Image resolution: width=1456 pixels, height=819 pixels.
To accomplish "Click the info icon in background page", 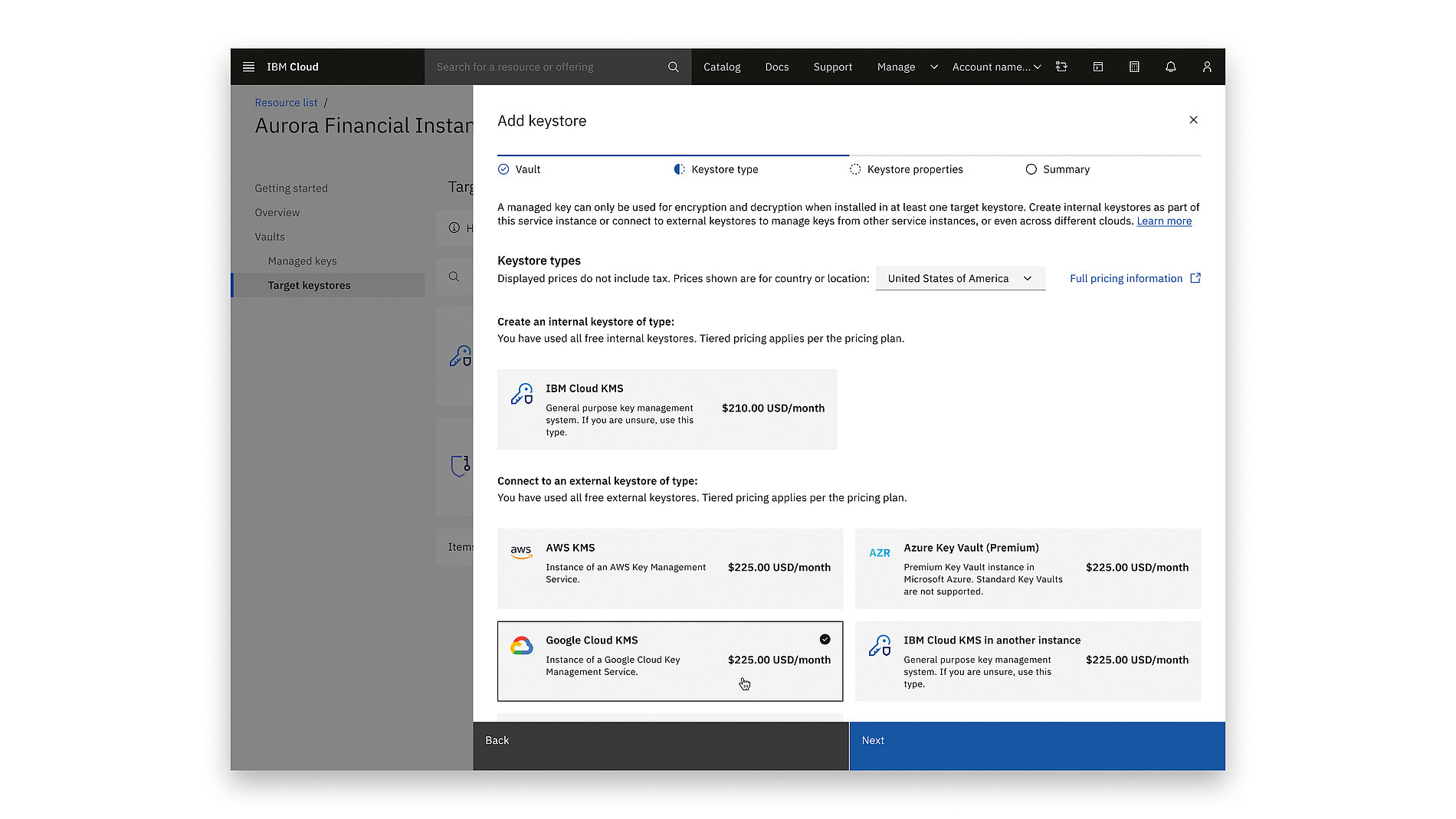I will (454, 228).
